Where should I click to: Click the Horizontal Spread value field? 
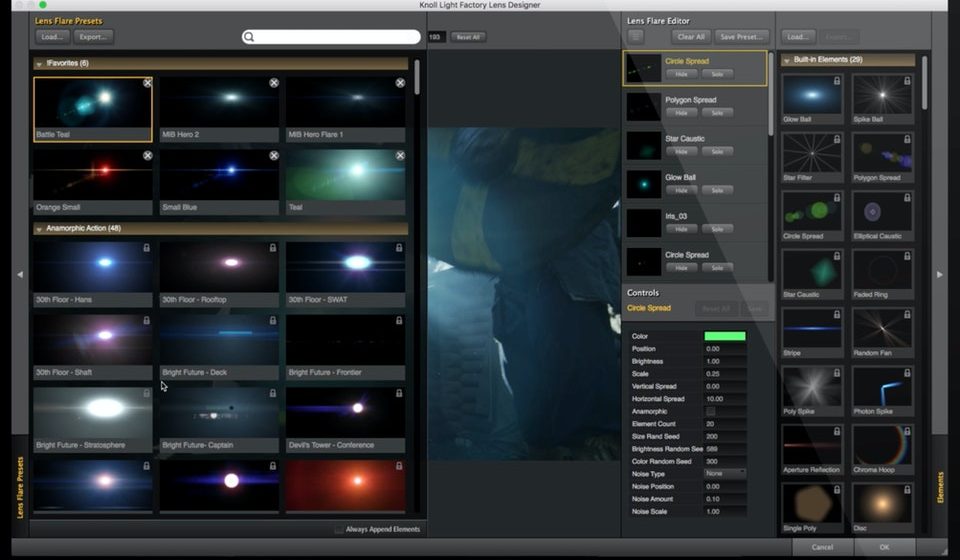tap(725, 399)
